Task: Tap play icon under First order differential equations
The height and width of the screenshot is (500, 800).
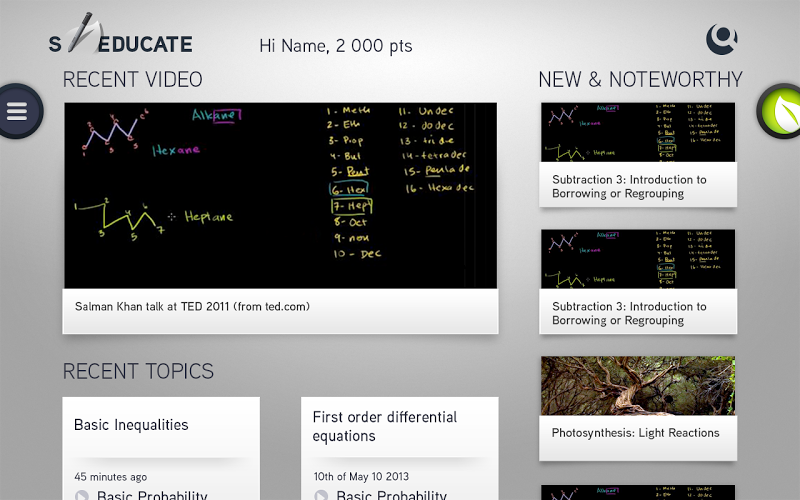Action: [x=321, y=496]
